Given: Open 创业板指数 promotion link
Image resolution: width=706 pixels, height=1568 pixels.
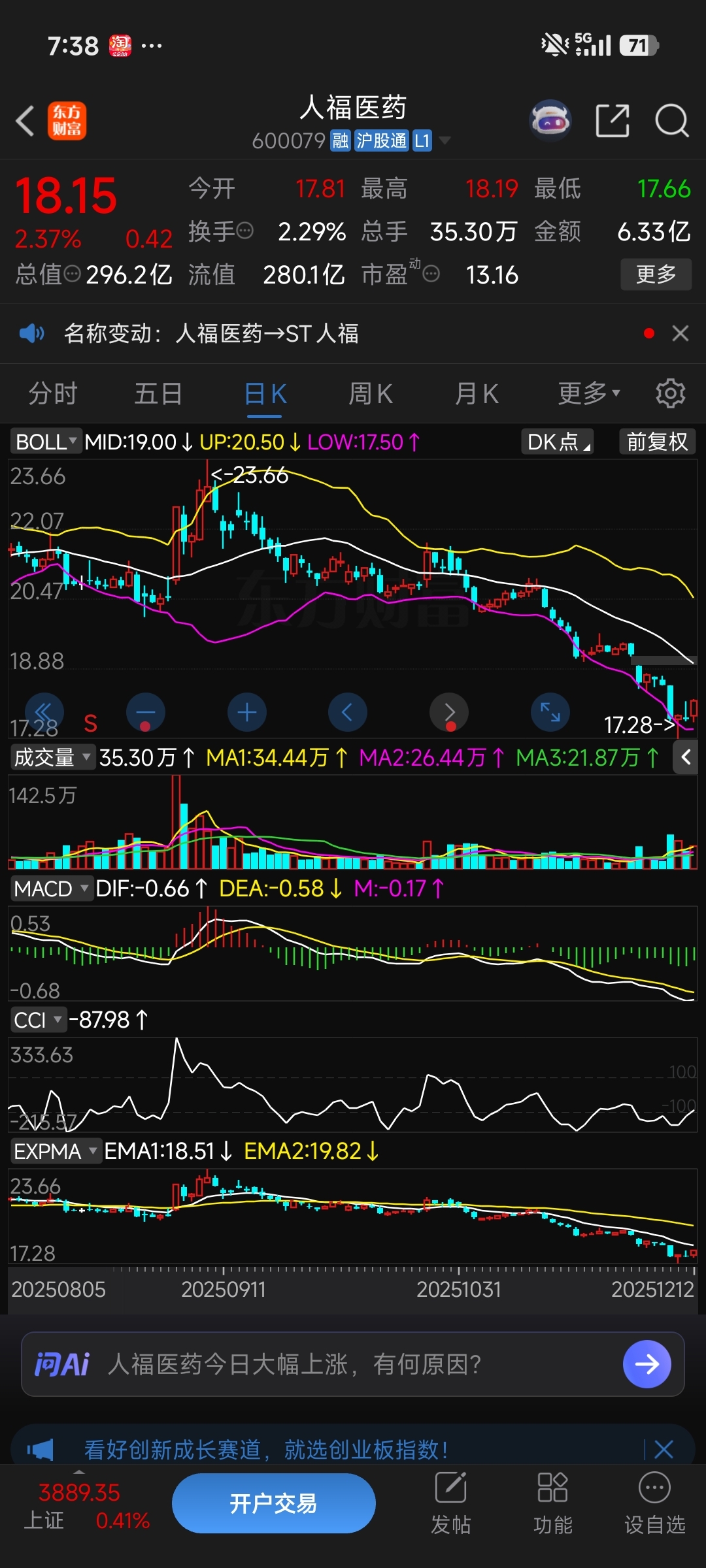Looking at the screenshot, I should 266,1450.
